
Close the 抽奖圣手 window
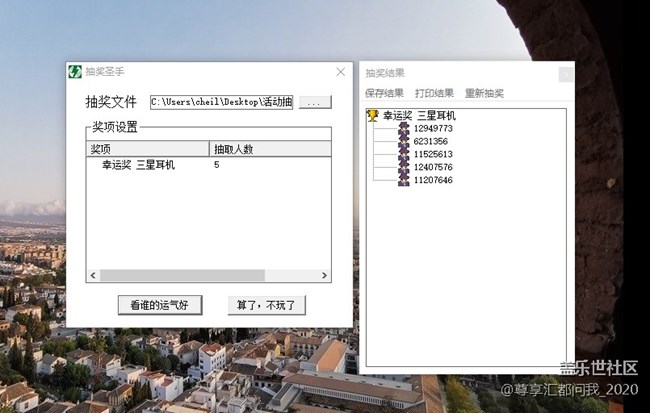click(x=341, y=72)
